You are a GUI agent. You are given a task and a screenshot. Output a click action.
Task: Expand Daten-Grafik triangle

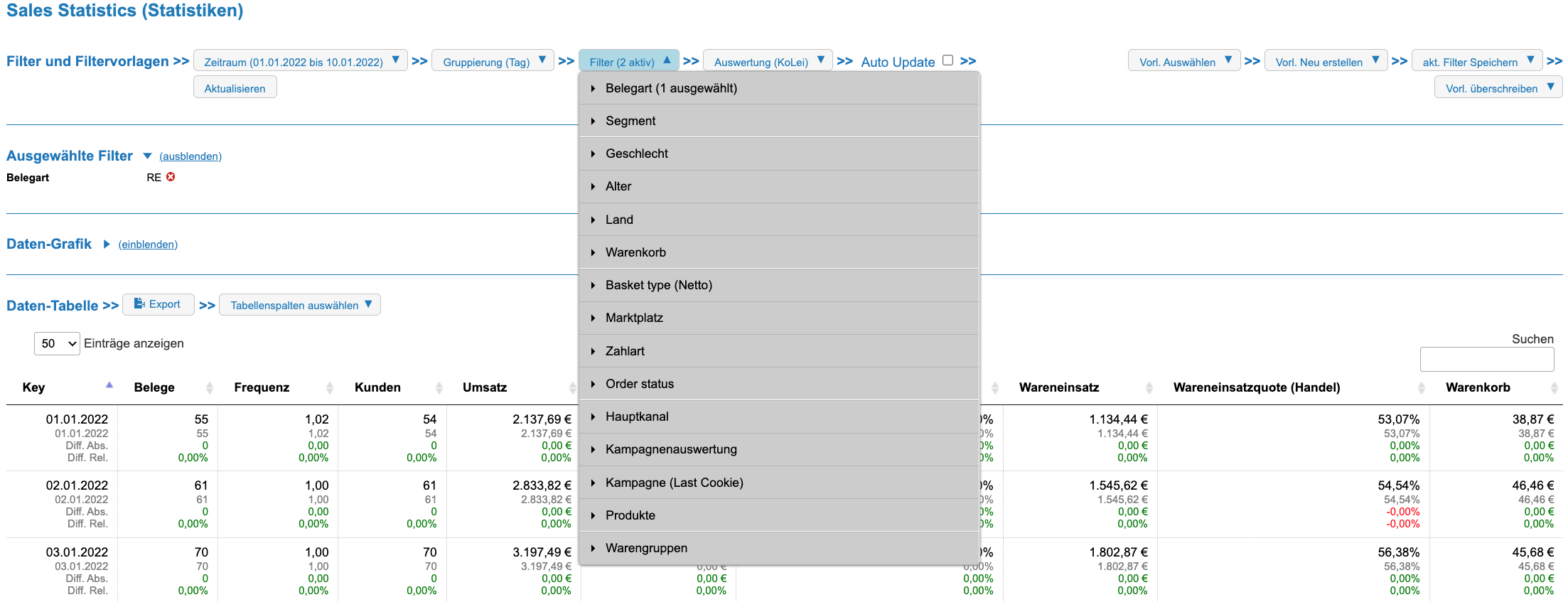pos(107,244)
